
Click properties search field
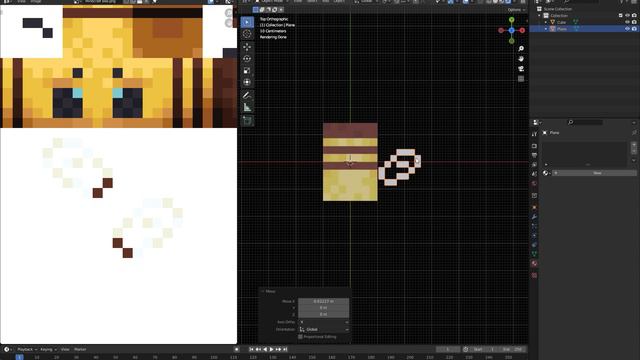[586, 122]
